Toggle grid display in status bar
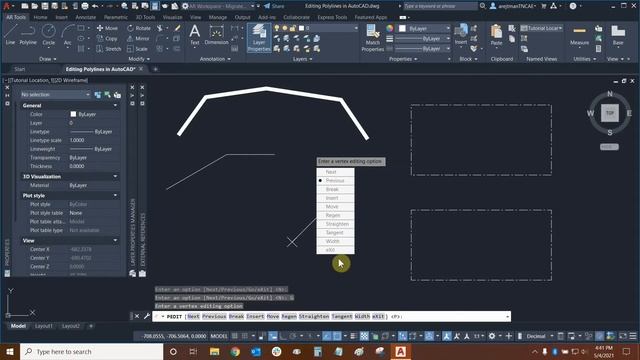 coord(235,336)
